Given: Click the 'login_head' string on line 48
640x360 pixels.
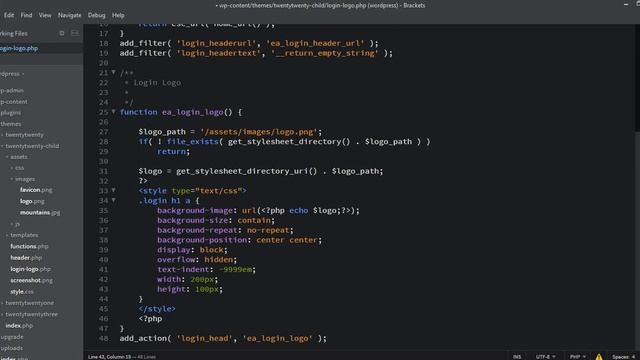Looking at the screenshot, I should [x=205, y=338].
